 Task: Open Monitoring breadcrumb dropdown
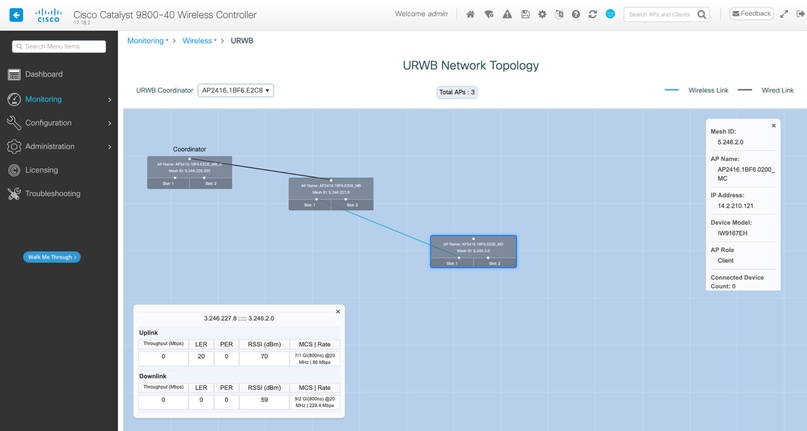[x=148, y=41]
